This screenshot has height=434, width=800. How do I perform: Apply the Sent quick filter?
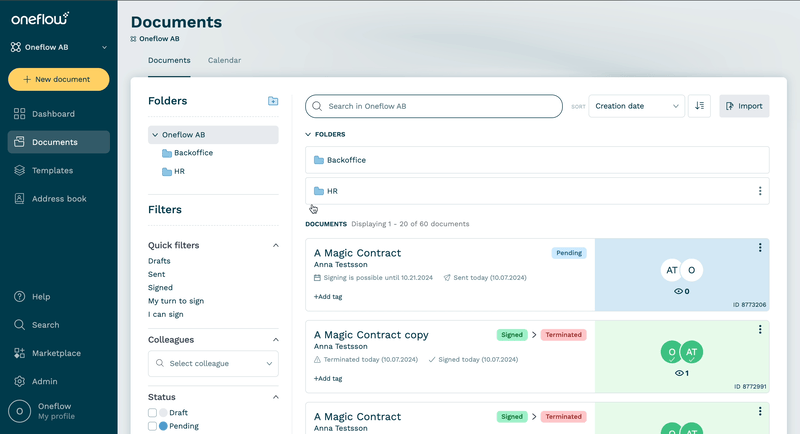pos(157,274)
